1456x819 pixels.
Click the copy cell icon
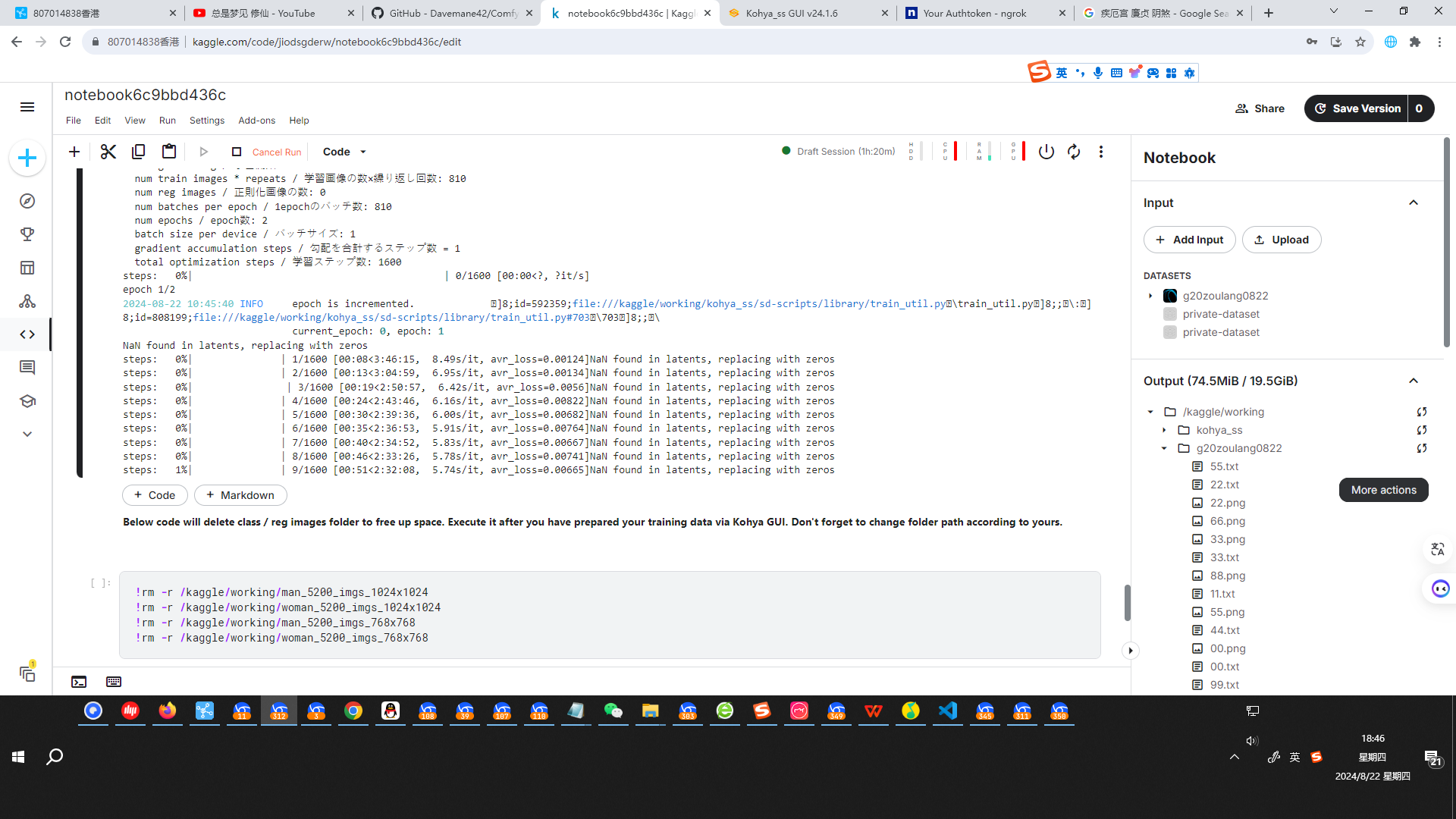(x=138, y=152)
